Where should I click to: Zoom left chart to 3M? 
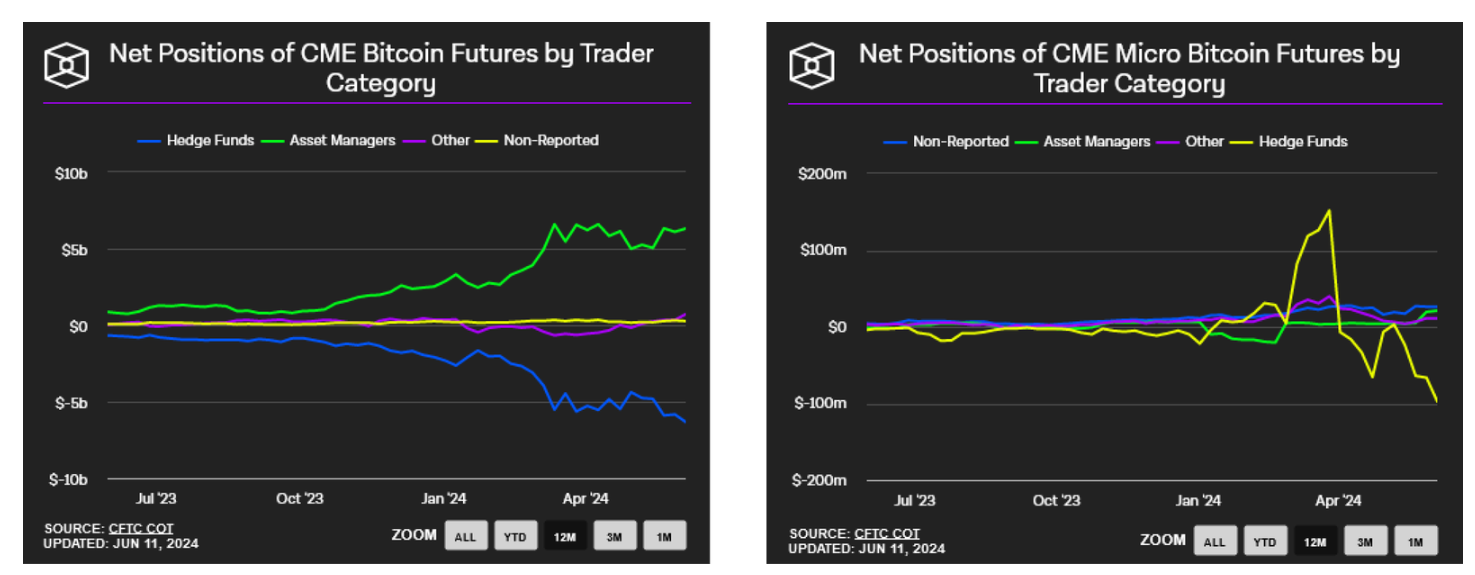(x=615, y=536)
